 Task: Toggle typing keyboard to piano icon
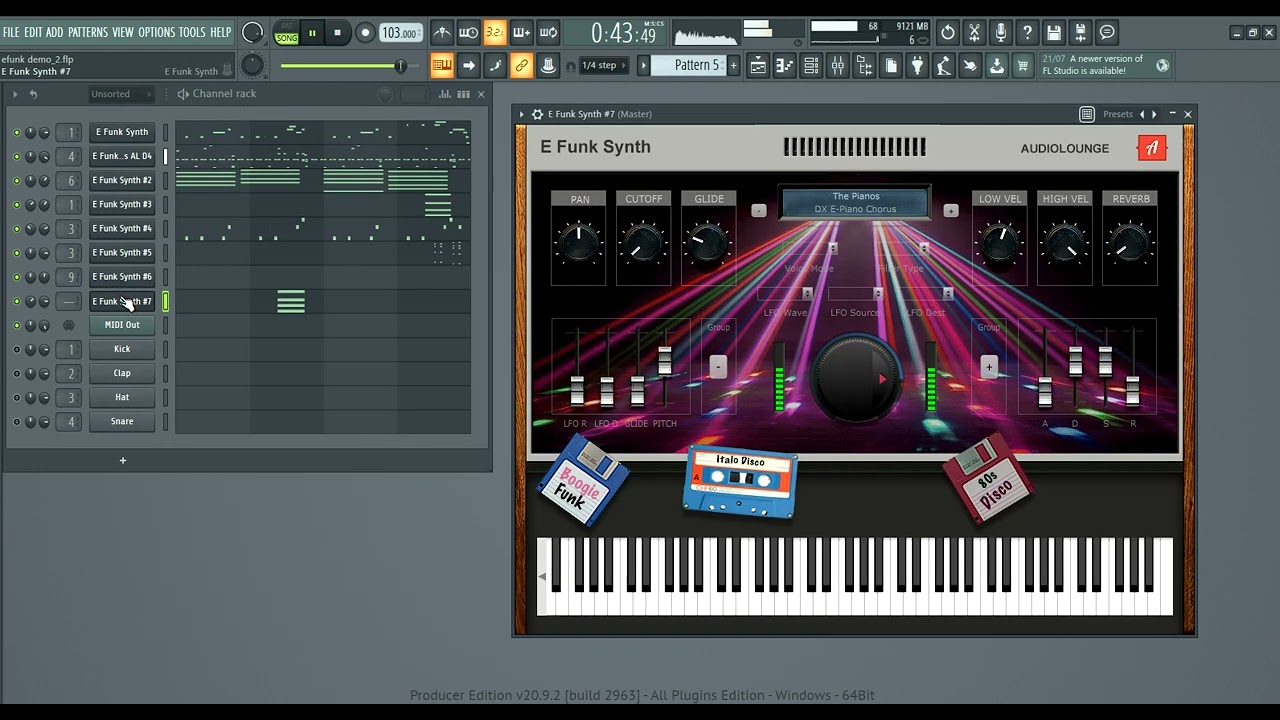[442, 66]
